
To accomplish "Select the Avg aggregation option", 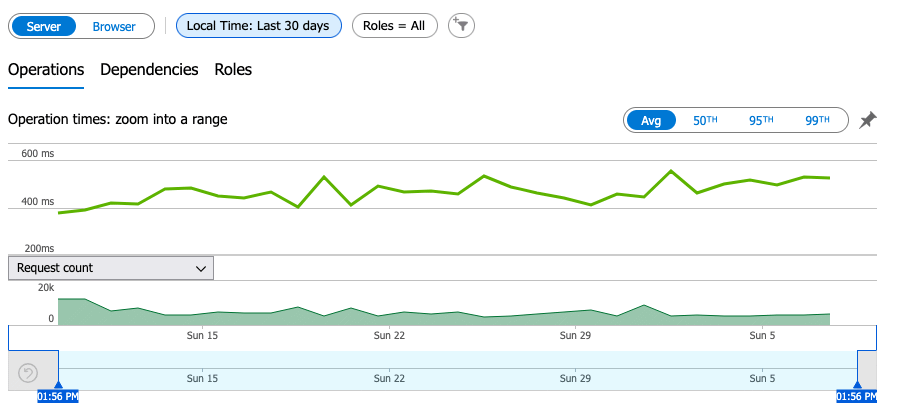I will [651, 120].
